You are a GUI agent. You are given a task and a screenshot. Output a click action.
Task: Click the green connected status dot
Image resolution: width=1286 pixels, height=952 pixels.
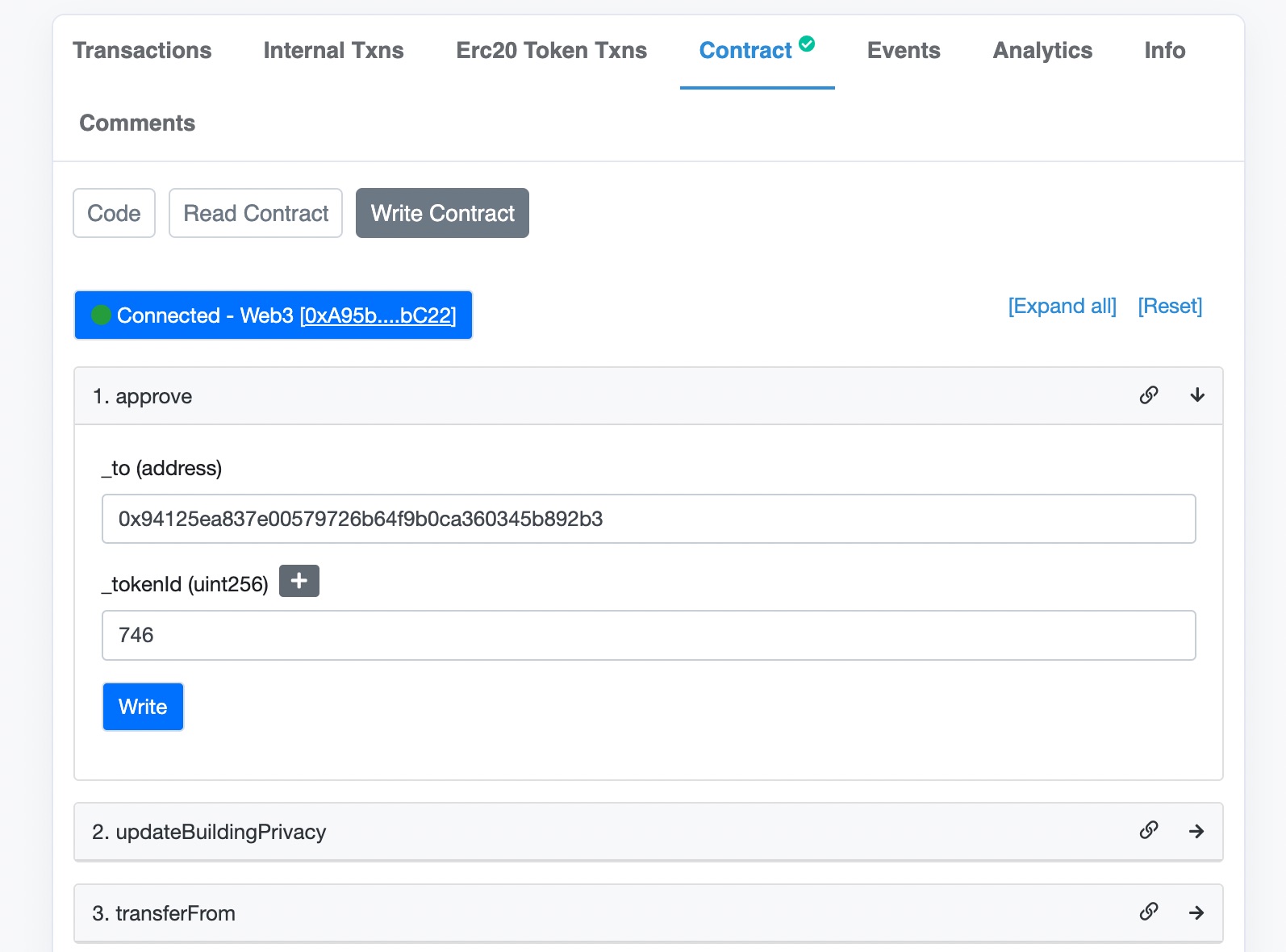(101, 315)
